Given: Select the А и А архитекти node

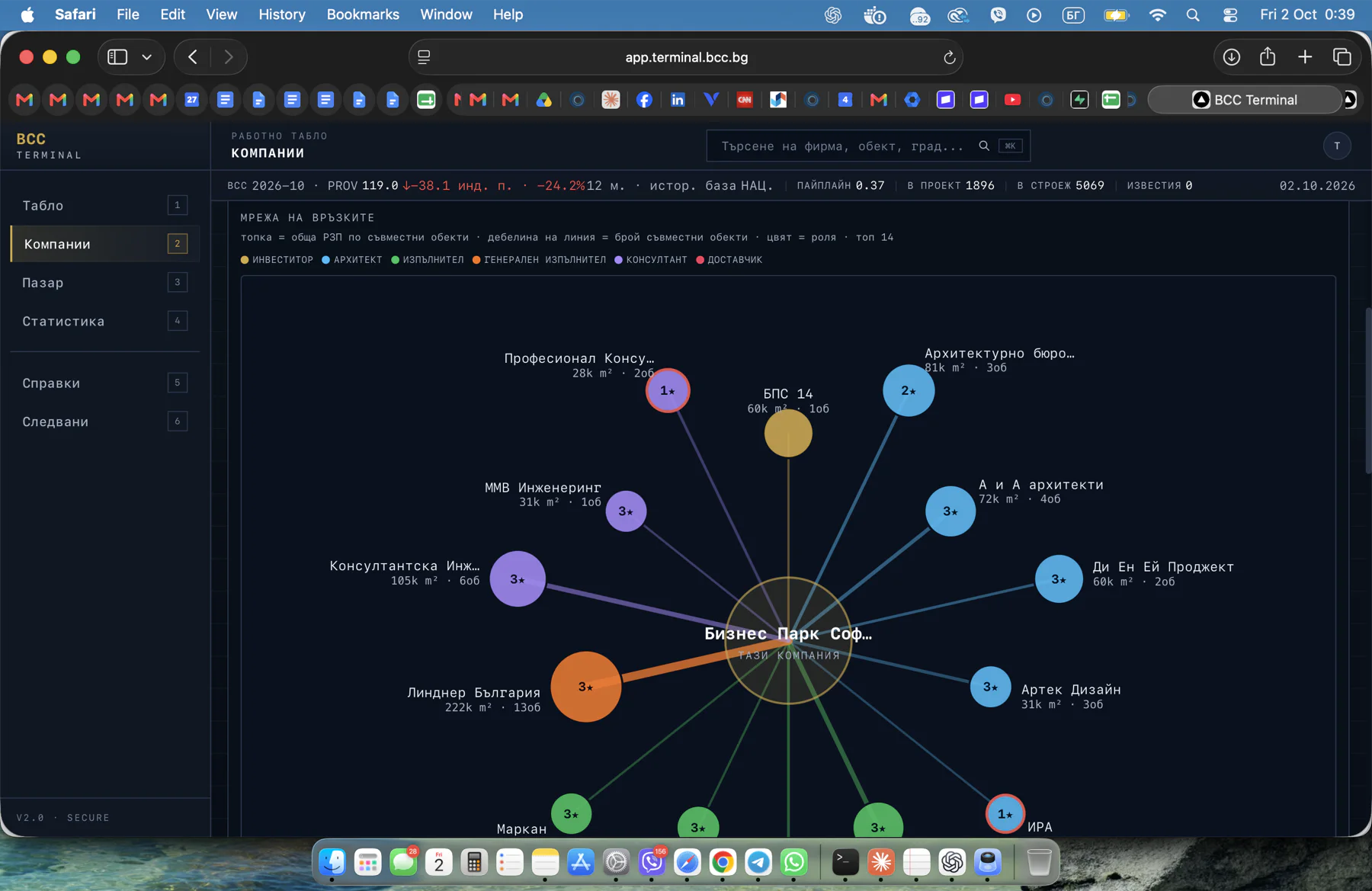Looking at the screenshot, I should point(950,511).
